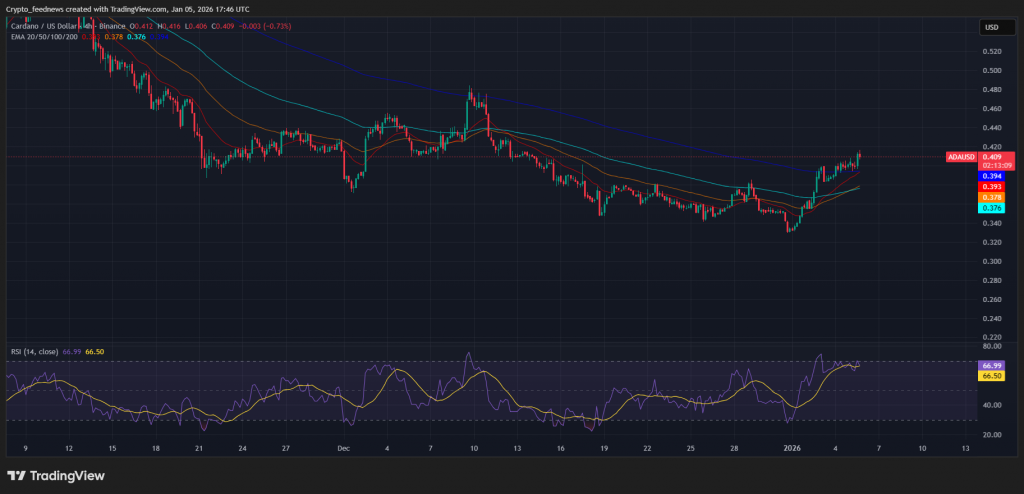This screenshot has width=1024, height=494.
Task: Click the change value −0.003 (−0.73%)
Action: click(264, 26)
